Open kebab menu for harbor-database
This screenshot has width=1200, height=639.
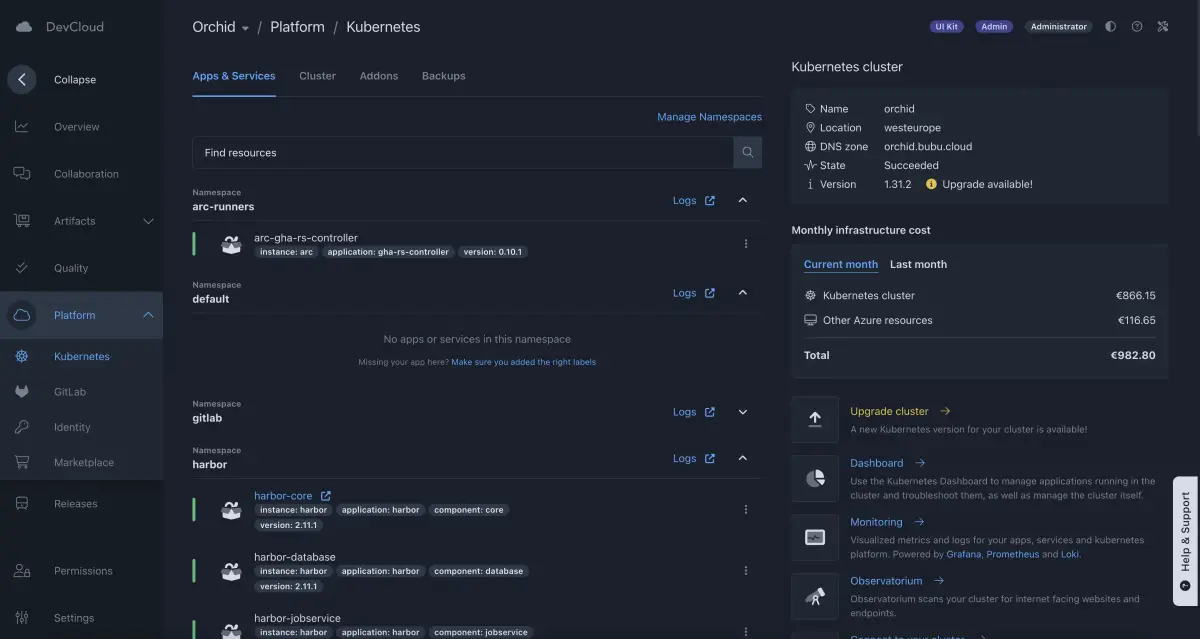[x=746, y=571]
